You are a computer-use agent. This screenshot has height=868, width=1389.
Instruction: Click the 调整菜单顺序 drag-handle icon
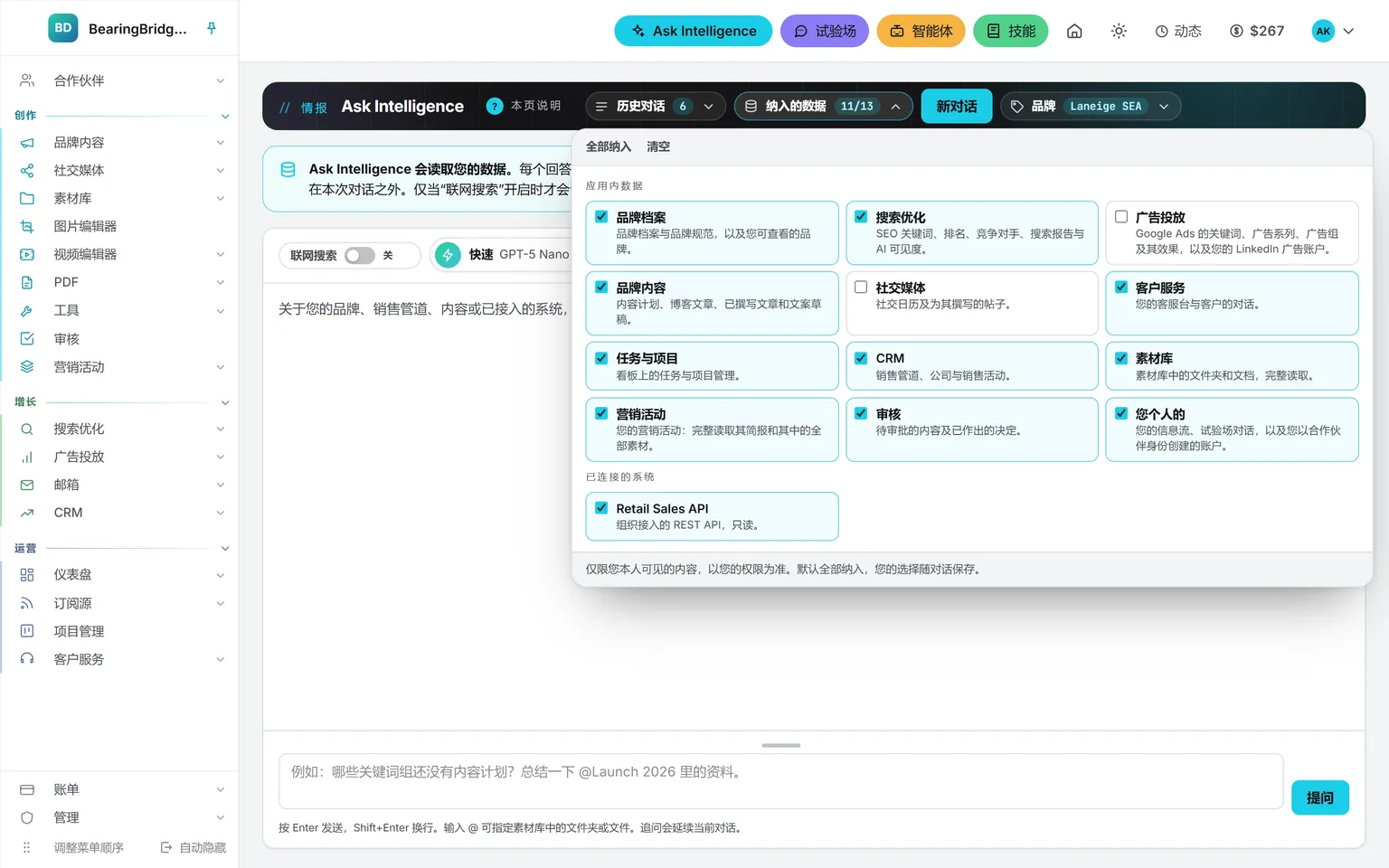pos(27,847)
